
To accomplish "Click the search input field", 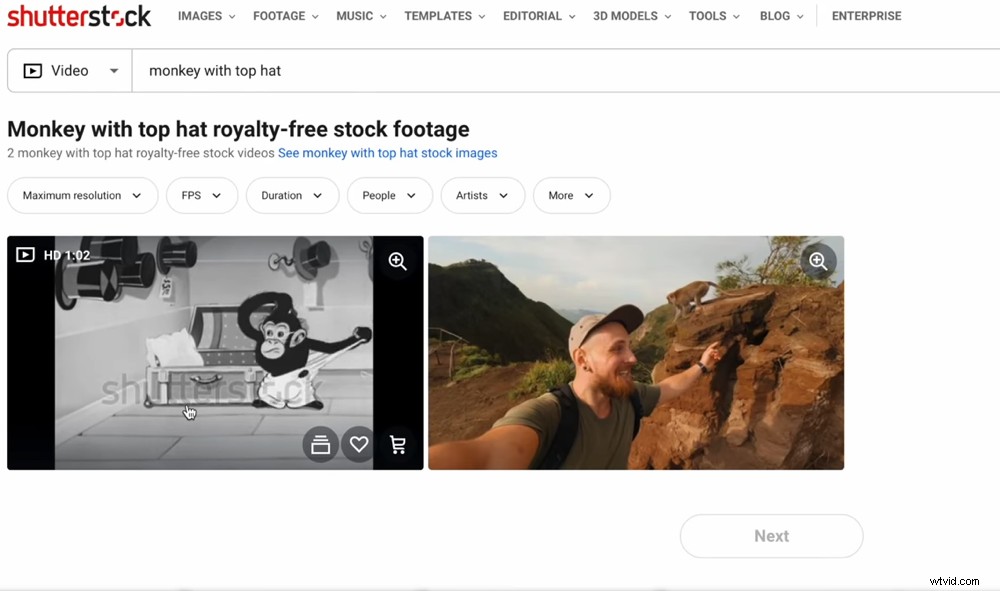I will [x=400, y=70].
